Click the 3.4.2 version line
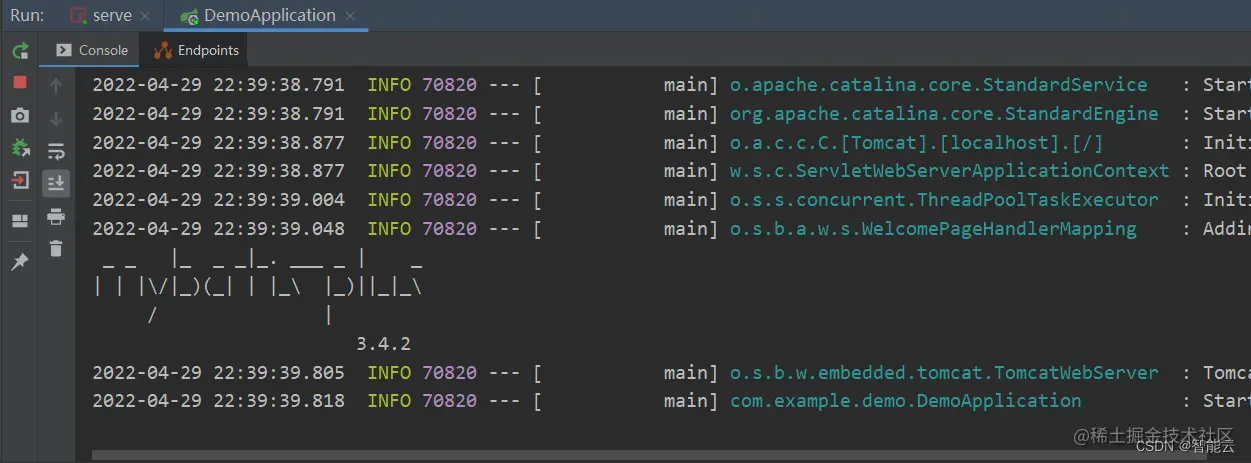Image resolution: width=1251 pixels, height=463 pixels. [383, 344]
